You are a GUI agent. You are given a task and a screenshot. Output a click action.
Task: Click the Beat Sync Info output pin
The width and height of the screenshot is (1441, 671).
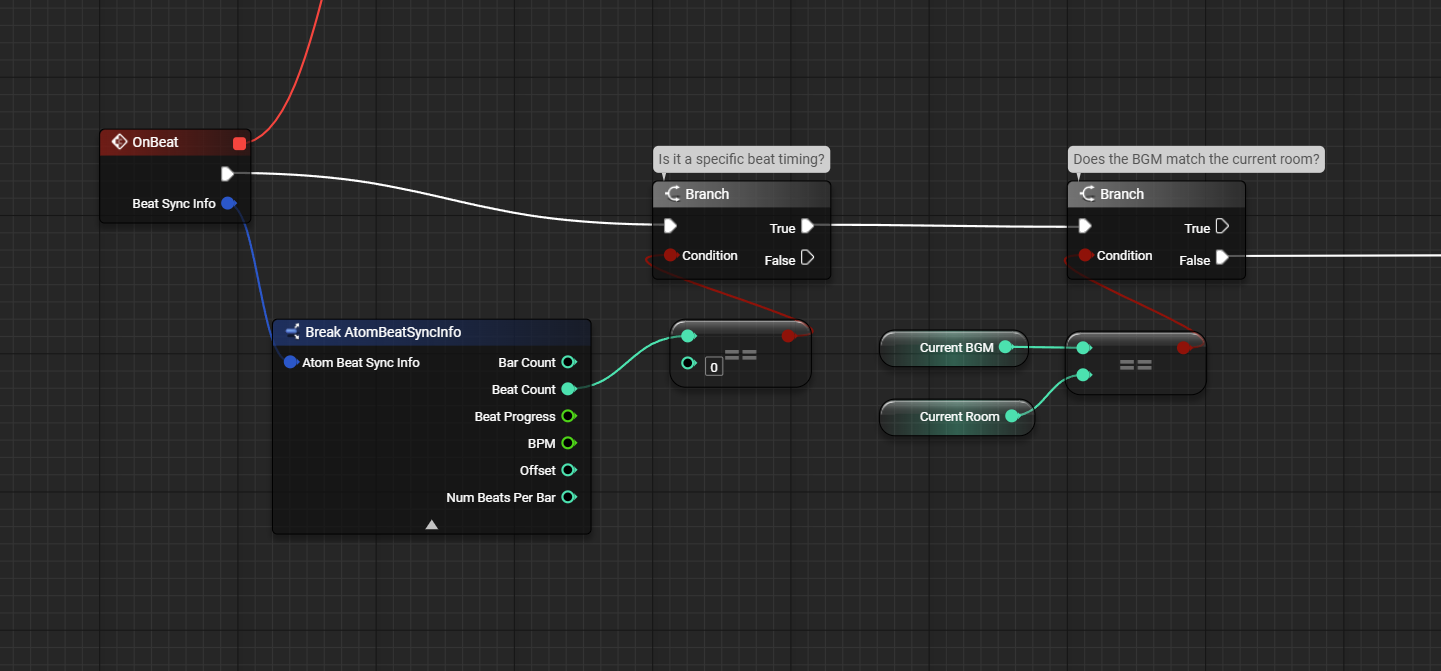pyautogui.click(x=228, y=204)
